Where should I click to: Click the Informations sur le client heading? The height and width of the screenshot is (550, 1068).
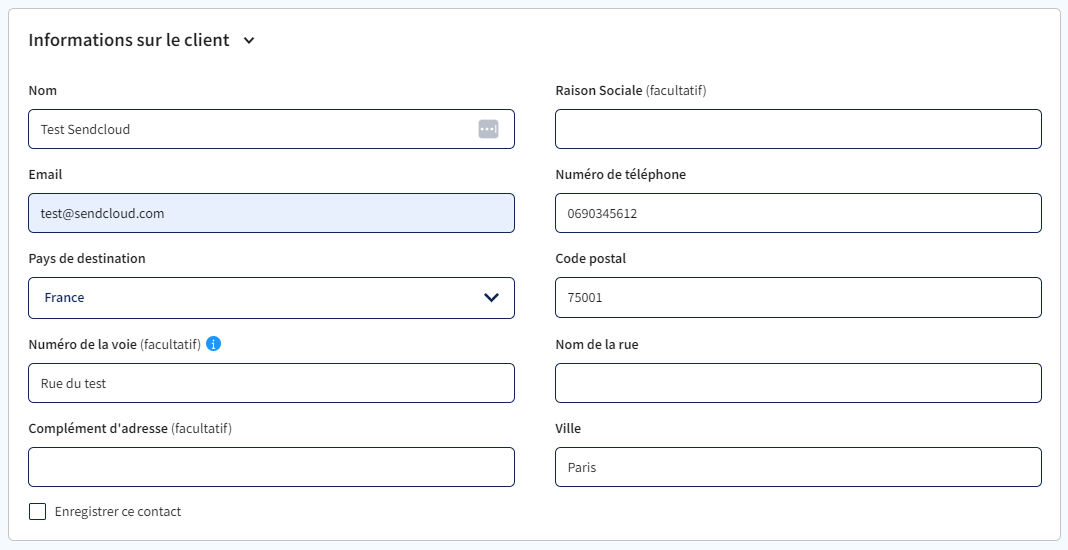[x=129, y=40]
